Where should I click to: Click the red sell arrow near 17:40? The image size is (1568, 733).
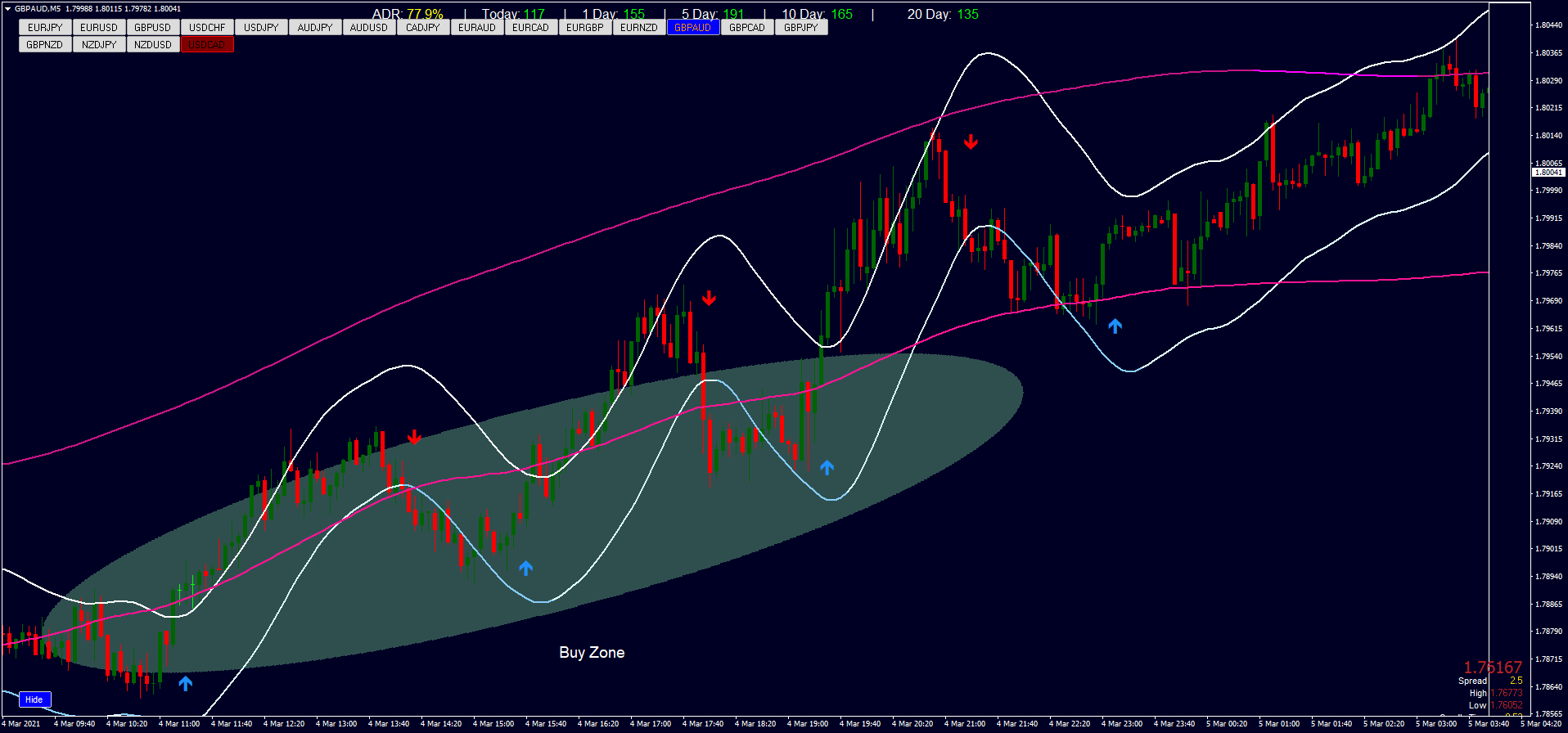(709, 298)
